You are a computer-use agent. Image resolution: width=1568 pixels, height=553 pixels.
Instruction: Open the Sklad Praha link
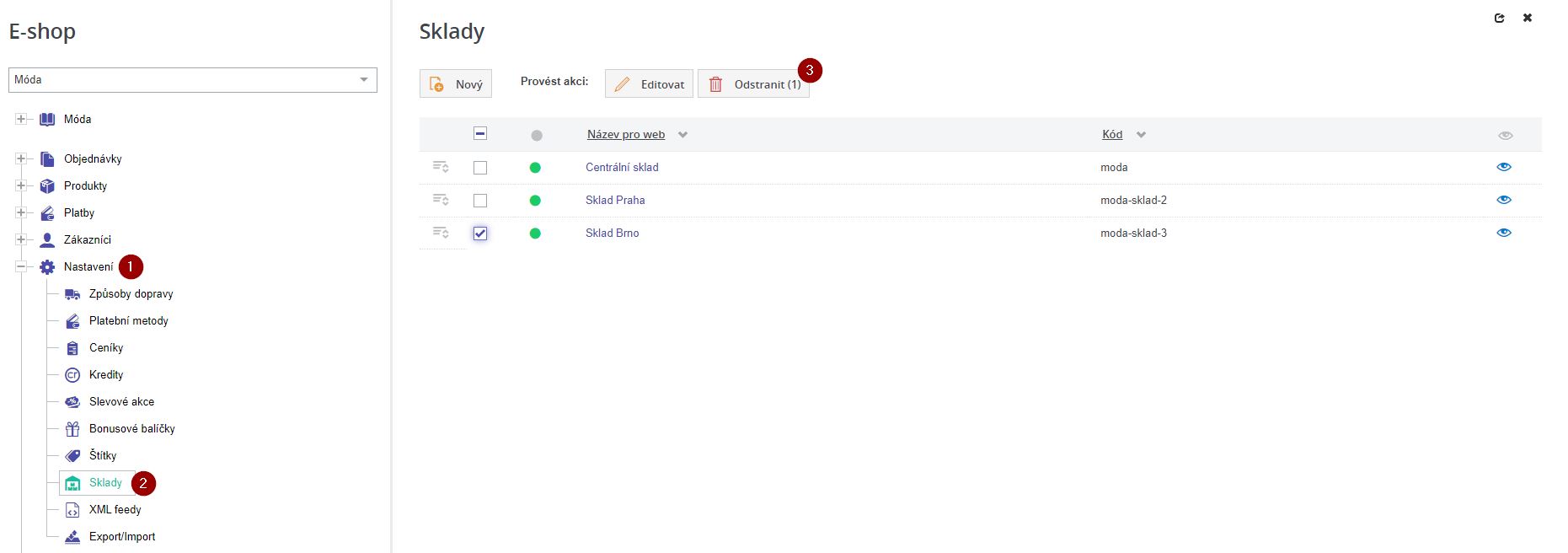point(615,201)
